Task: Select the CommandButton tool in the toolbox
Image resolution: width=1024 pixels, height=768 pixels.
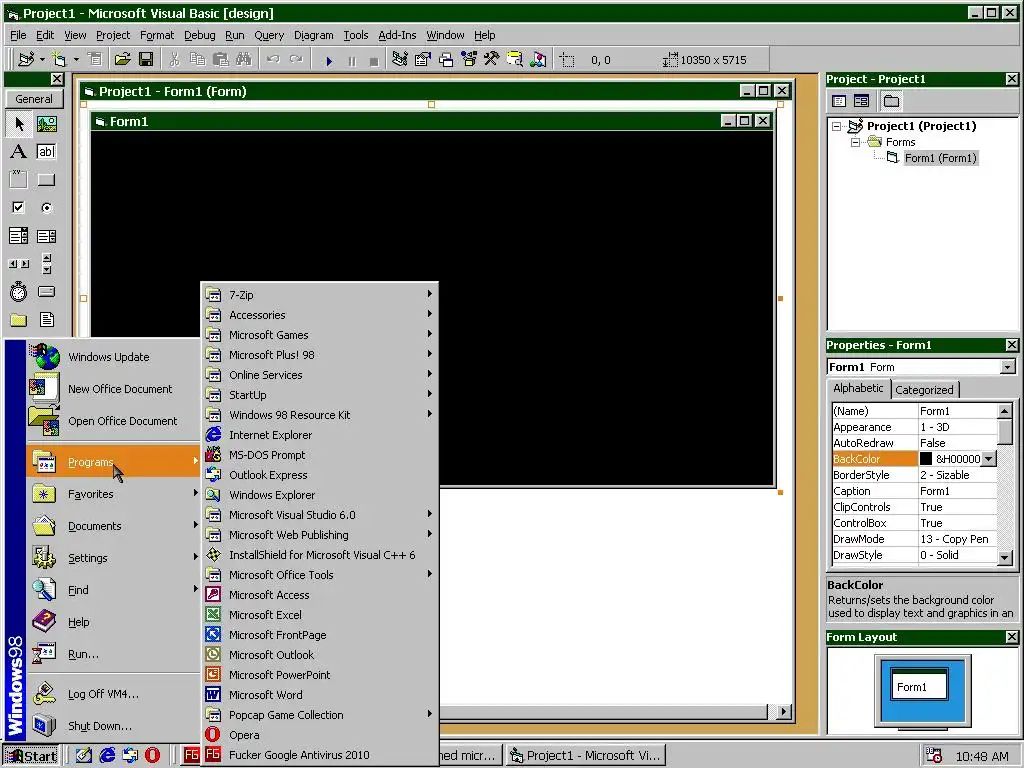Action: (x=46, y=180)
